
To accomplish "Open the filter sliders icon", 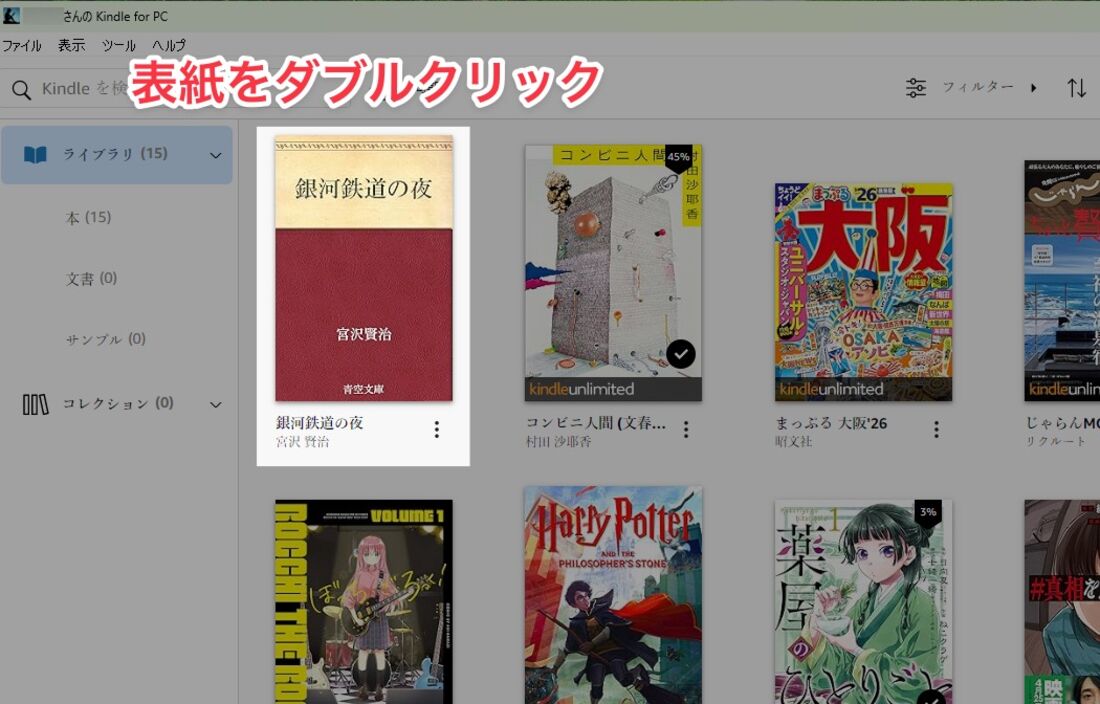I will click(x=915, y=88).
